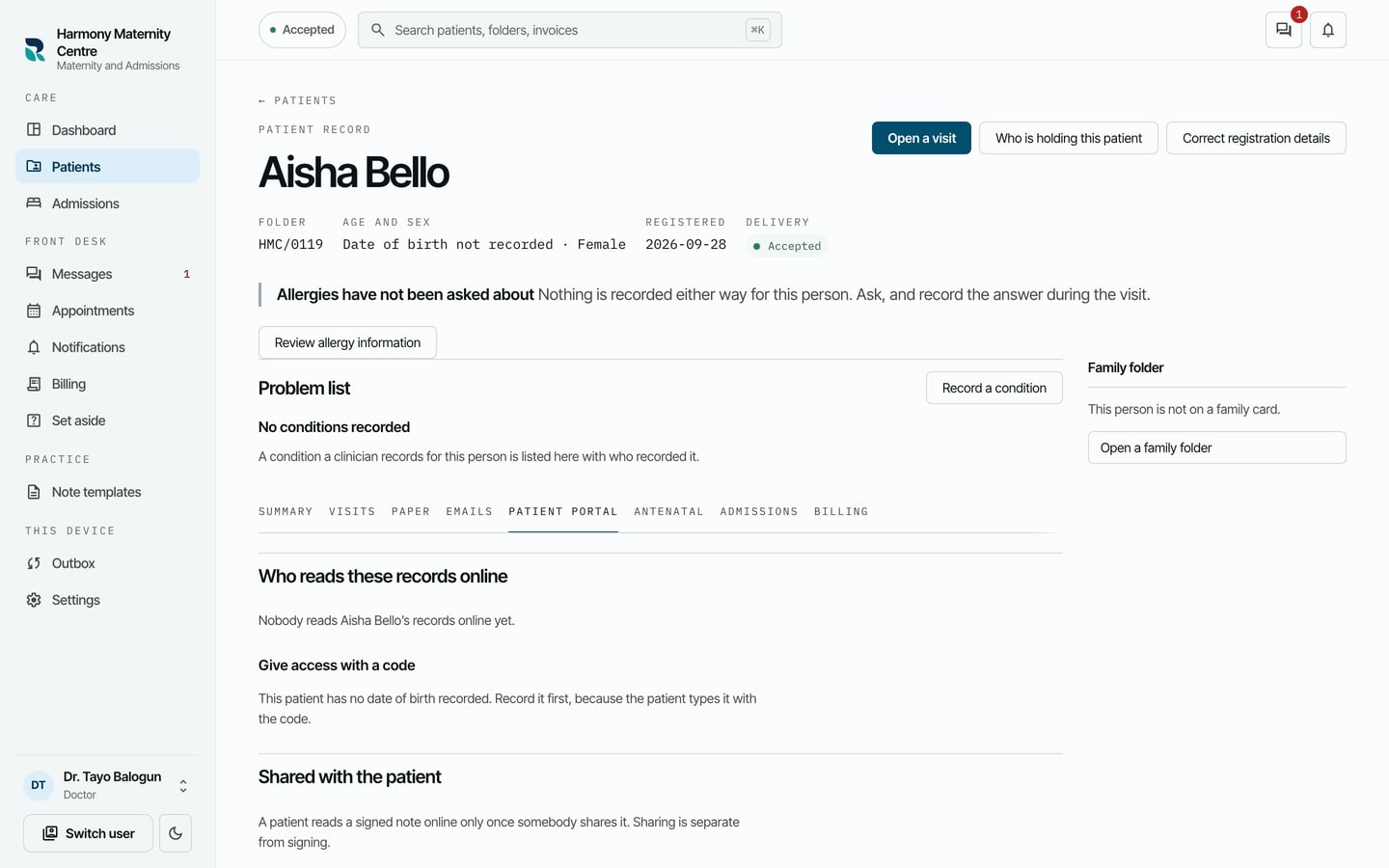Screen dimensions: 1389x868
Task: Open the Admissions tab in patient record
Action: pyautogui.click(x=759, y=512)
